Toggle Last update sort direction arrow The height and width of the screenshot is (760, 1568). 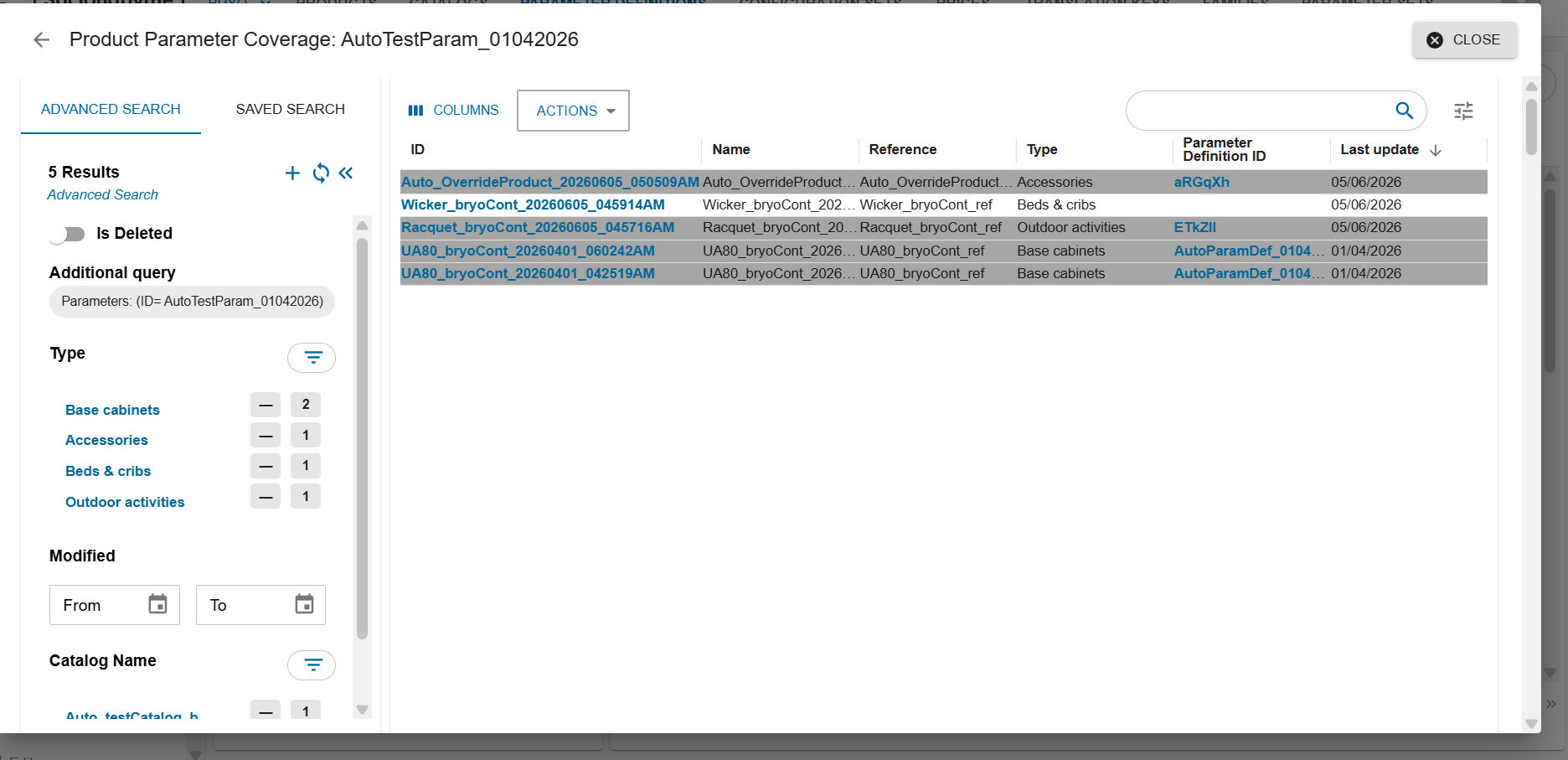pyautogui.click(x=1436, y=150)
